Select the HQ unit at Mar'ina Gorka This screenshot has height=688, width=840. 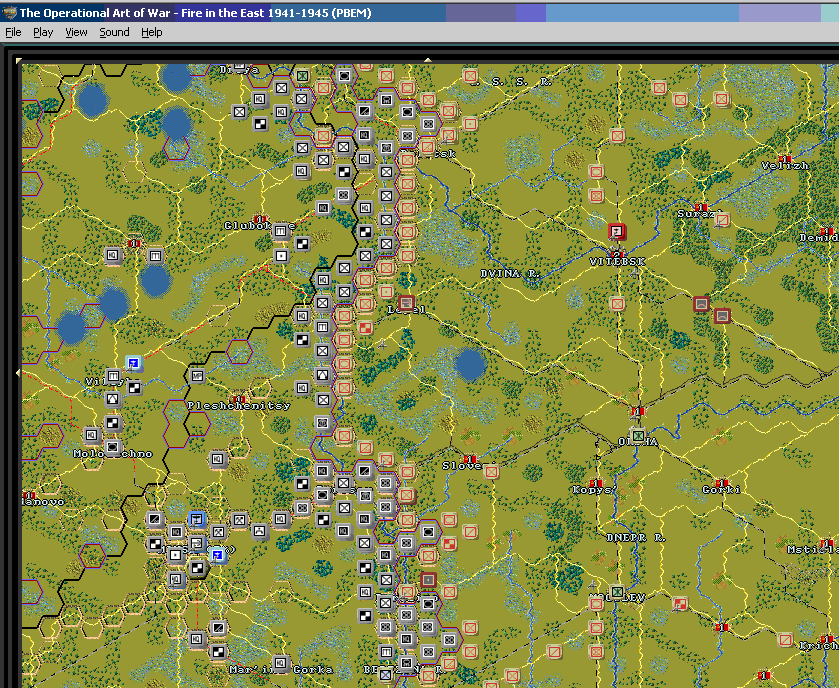tap(280, 663)
